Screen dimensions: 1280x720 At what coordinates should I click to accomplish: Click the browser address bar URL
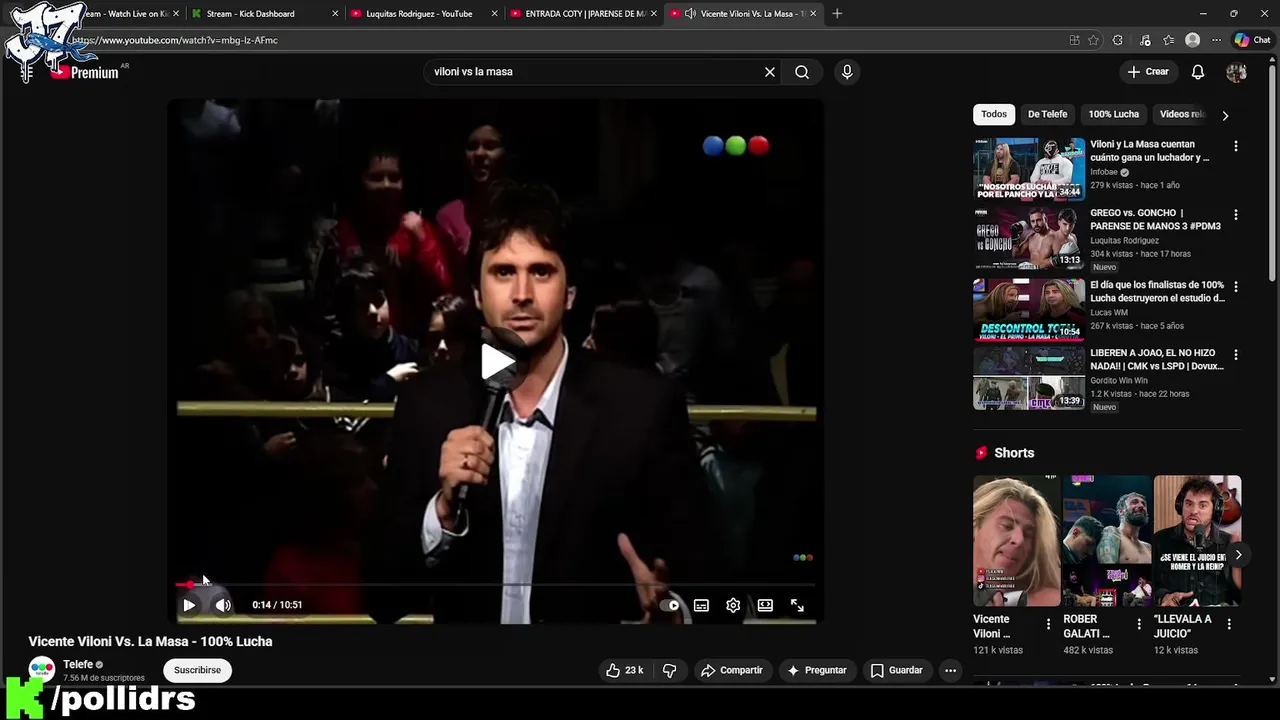coord(175,40)
